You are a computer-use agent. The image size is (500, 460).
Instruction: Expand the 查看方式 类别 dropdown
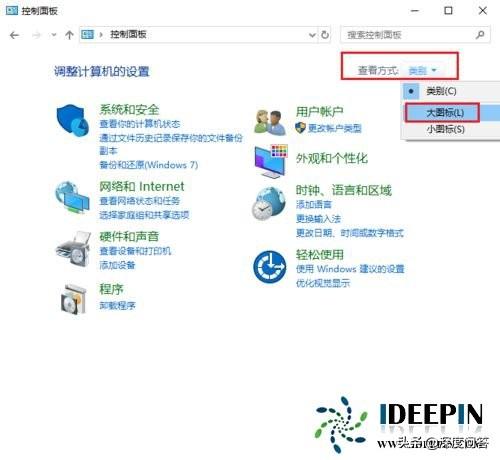pyautogui.click(x=423, y=71)
